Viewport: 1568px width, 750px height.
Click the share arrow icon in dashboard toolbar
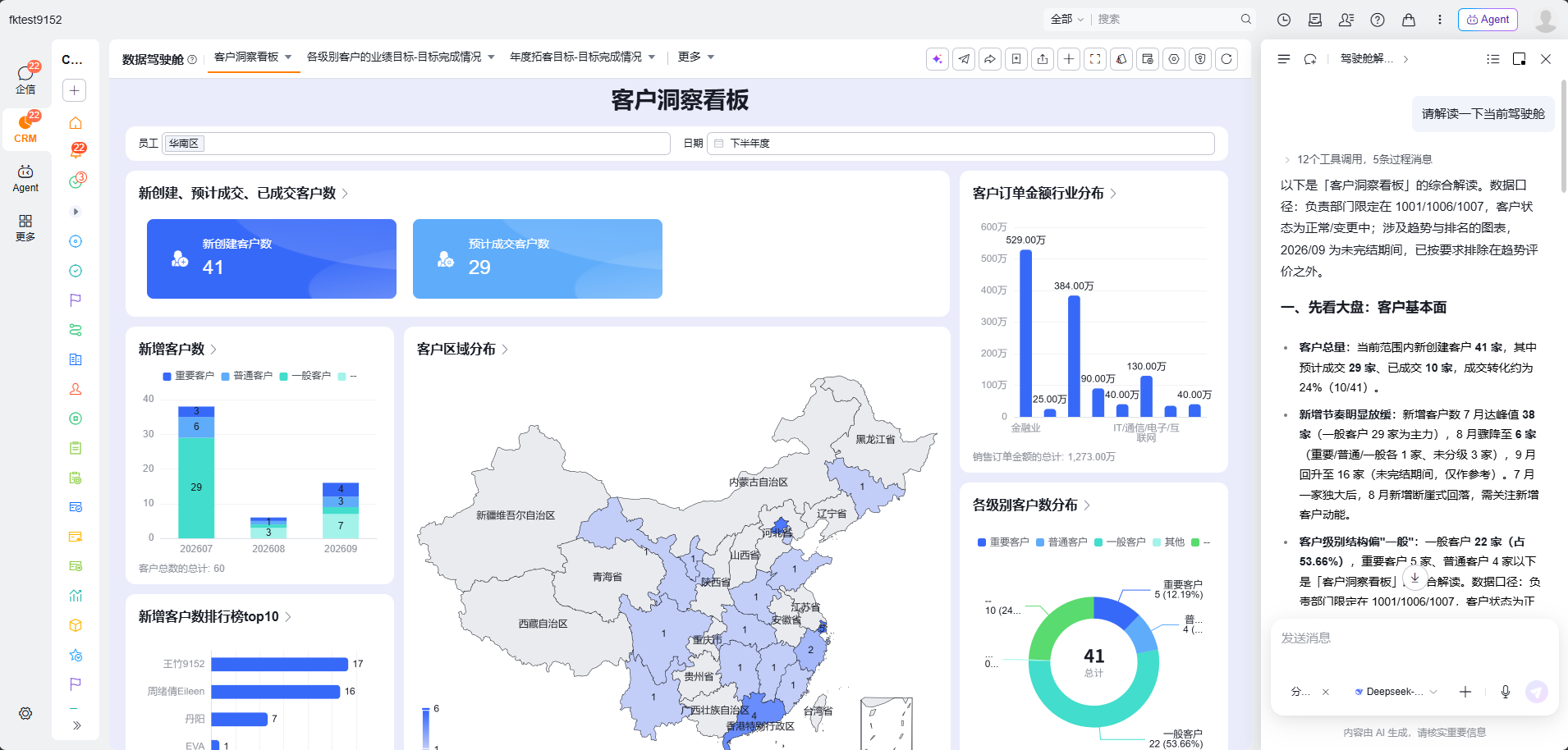[990, 59]
